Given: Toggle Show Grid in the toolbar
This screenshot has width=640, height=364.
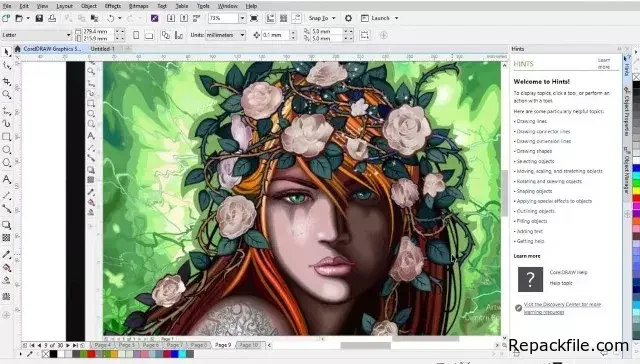Looking at the screenshot, I should pos(283,18).
